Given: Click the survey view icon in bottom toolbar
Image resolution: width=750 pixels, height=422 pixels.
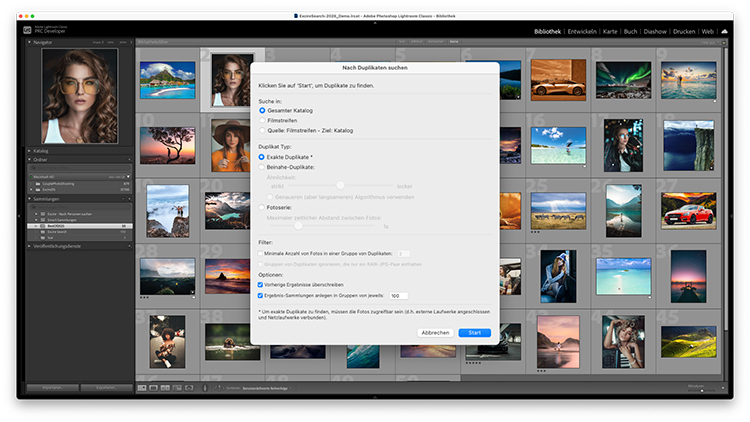Looking at the screenshot, I should [177, 387].
